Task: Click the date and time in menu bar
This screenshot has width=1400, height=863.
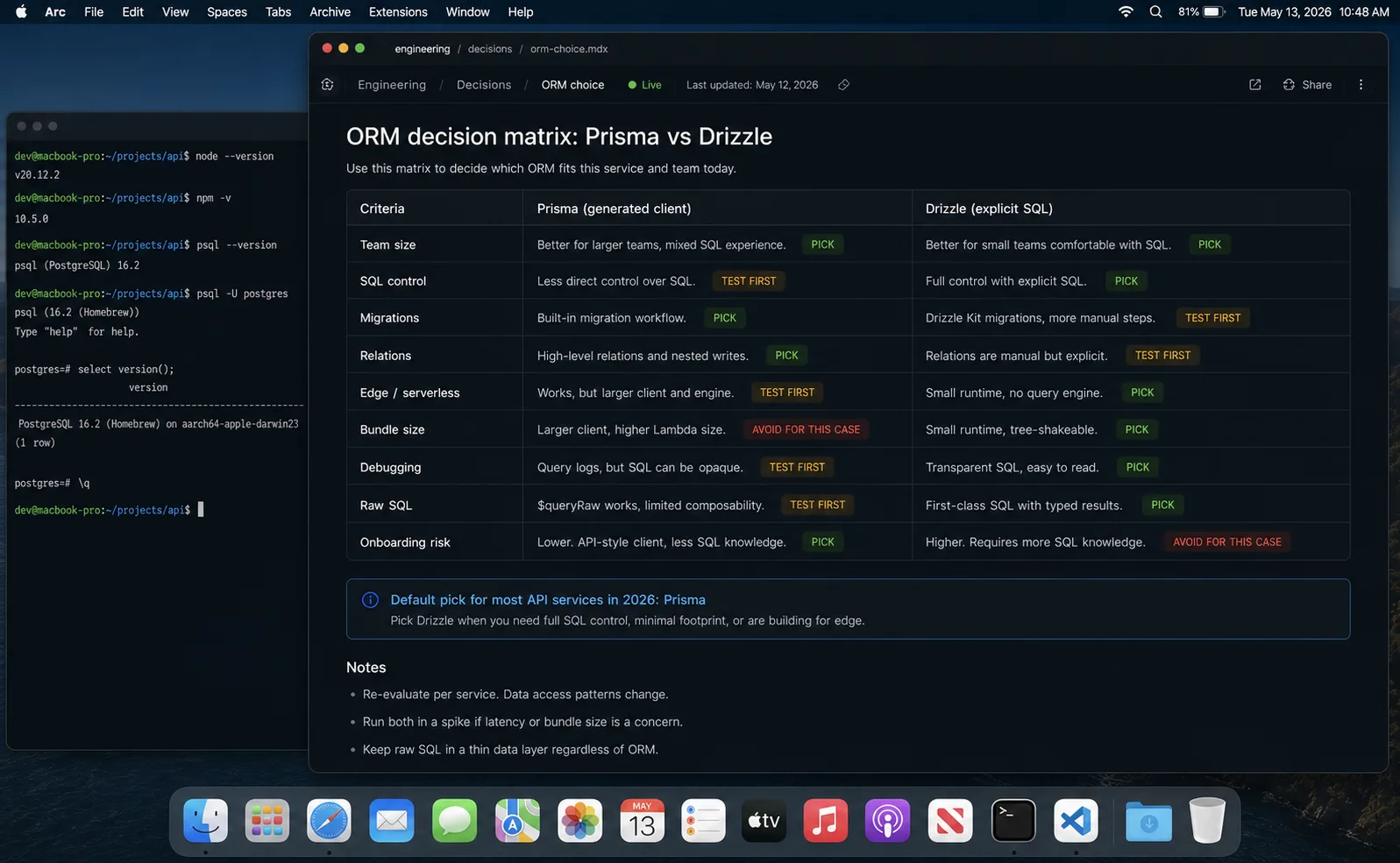Action: [1313, 12]
